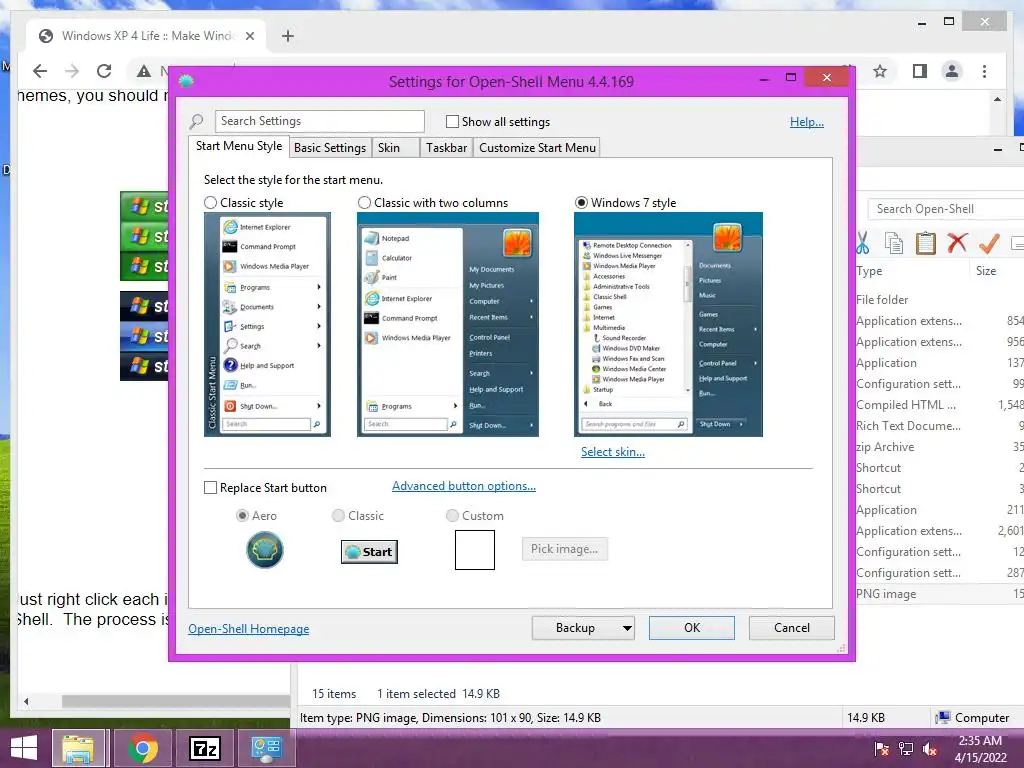The width and height of the screenshot is (1024, 768).
Task: Open 7-Zip from the taskbar
Action: click(204, 748)
